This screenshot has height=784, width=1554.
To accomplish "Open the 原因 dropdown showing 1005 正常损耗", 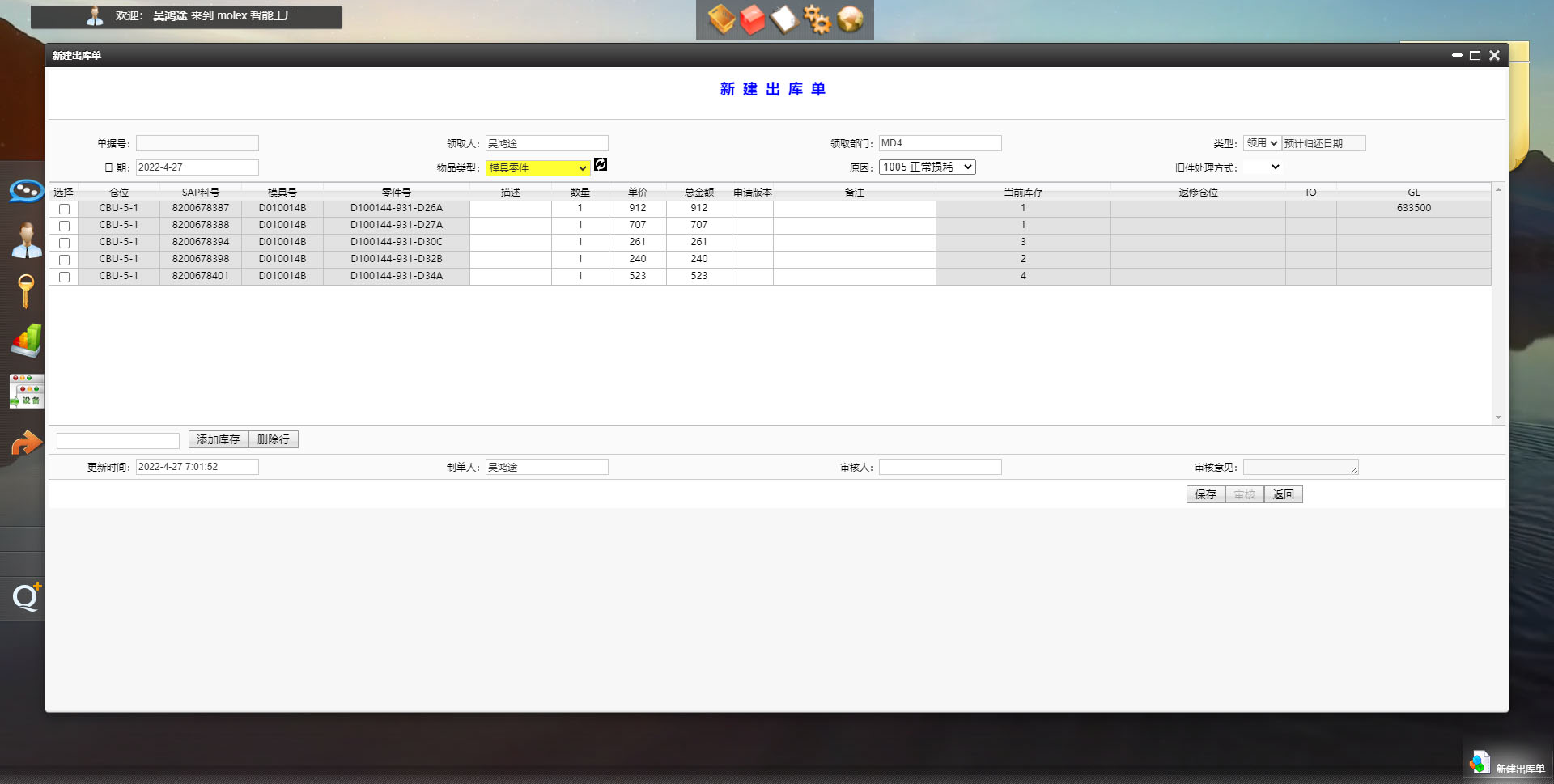I will (927, 167).
